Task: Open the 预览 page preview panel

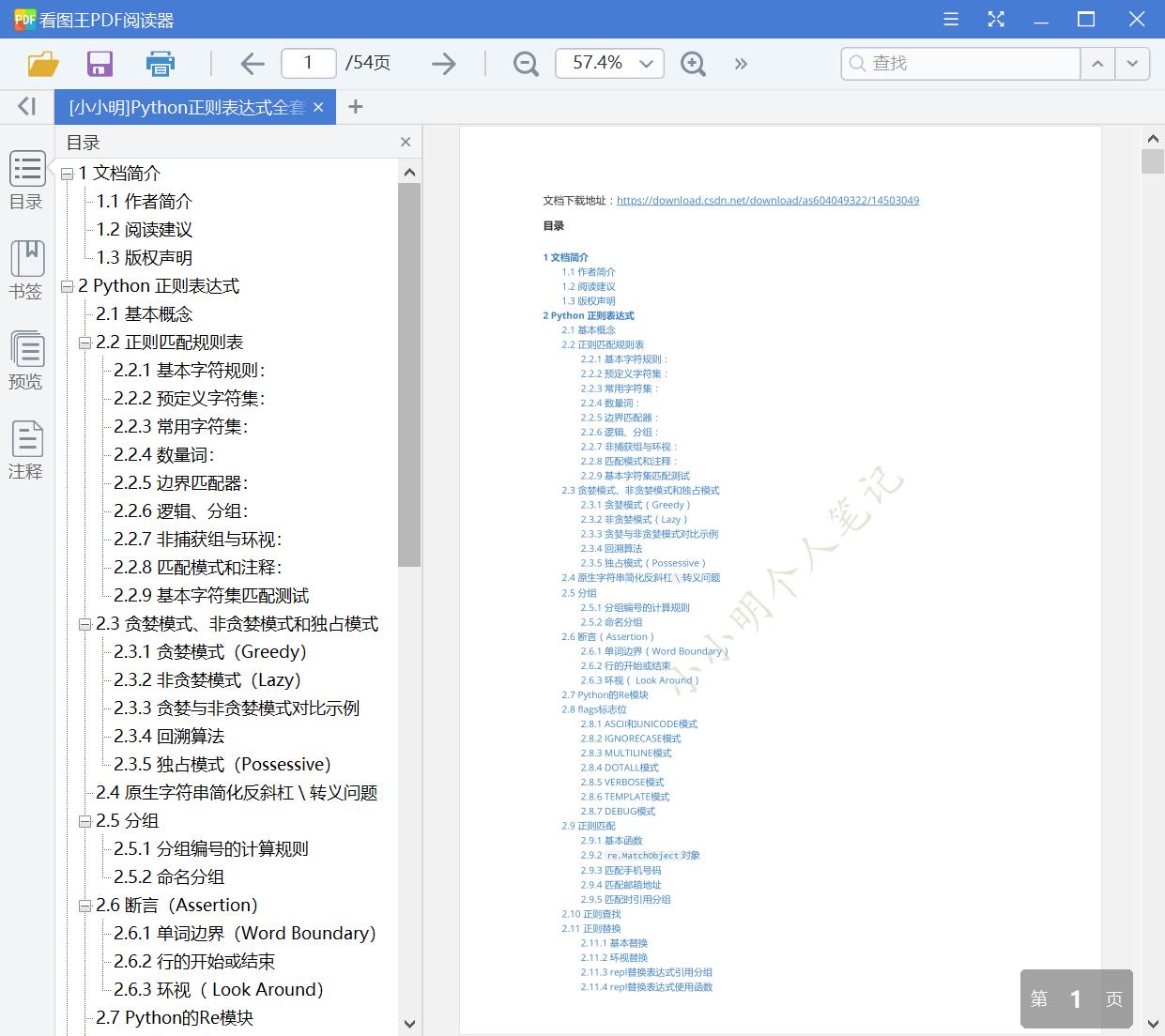Action: tap(26, 361)
